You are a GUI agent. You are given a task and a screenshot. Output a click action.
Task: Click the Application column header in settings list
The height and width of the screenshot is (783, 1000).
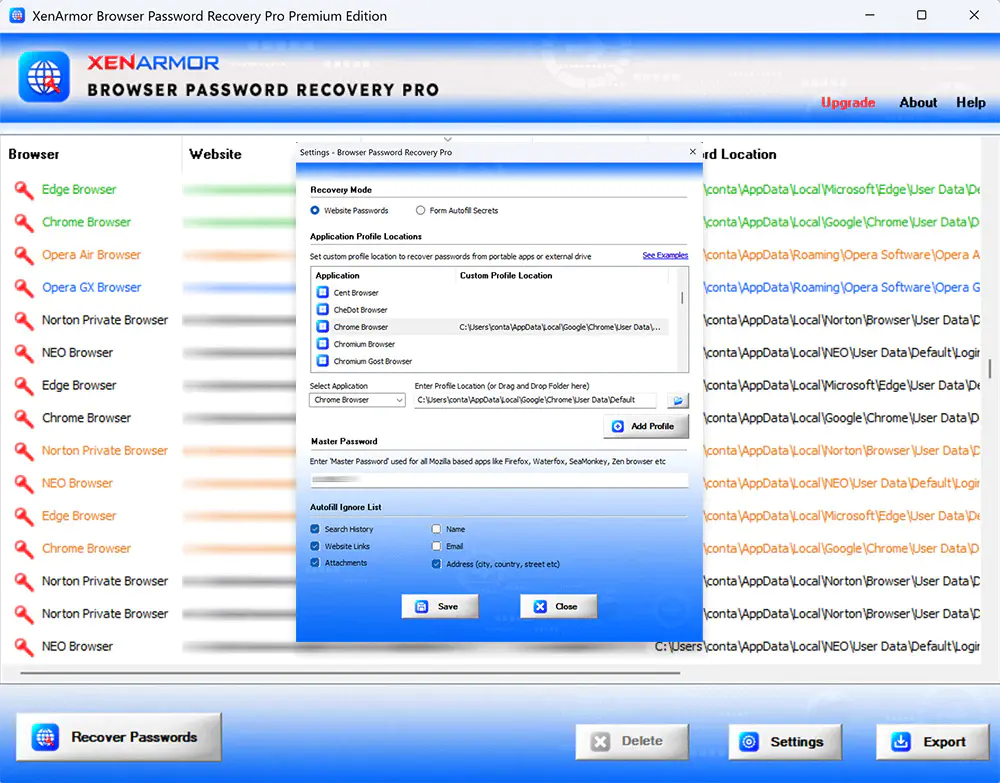(337, 275)
